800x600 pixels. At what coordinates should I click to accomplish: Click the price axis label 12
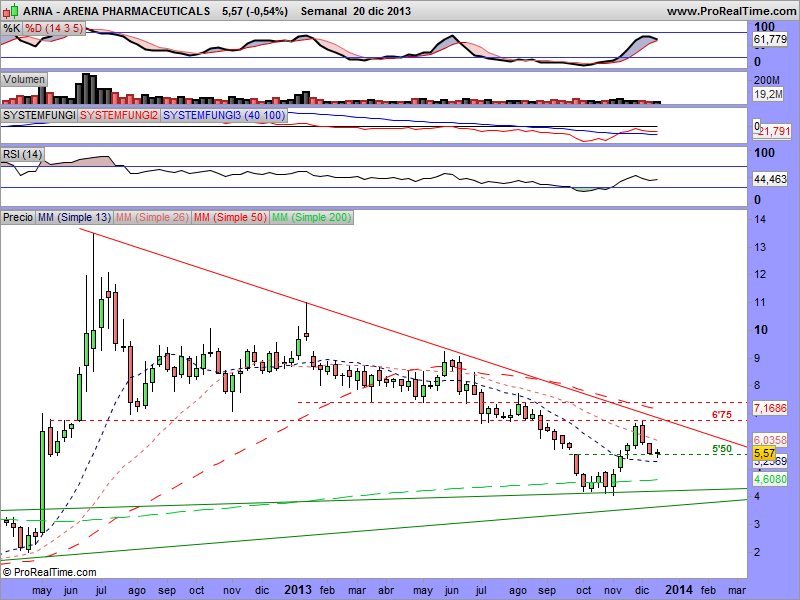tap(760, 274)
